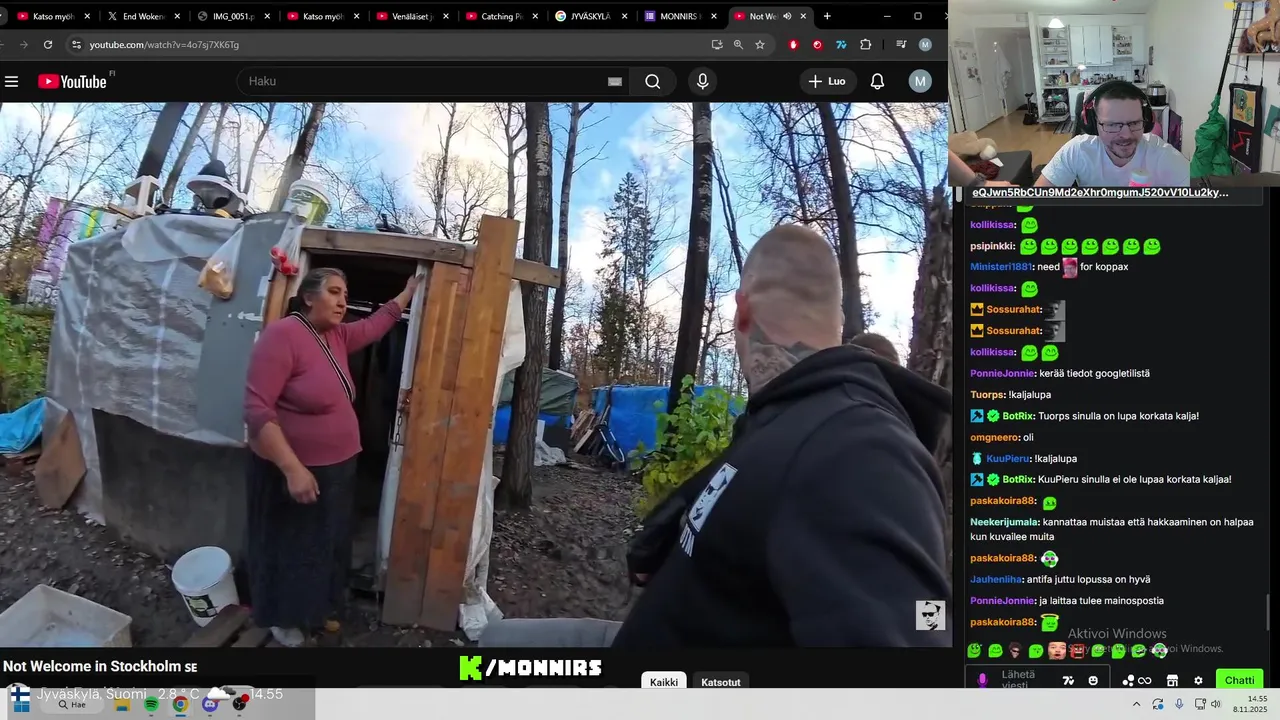The width and height of the screenshot is (1280, 720).
Task: Open Neekerijumala's chat username
Action: click(x=1004, y=522)
